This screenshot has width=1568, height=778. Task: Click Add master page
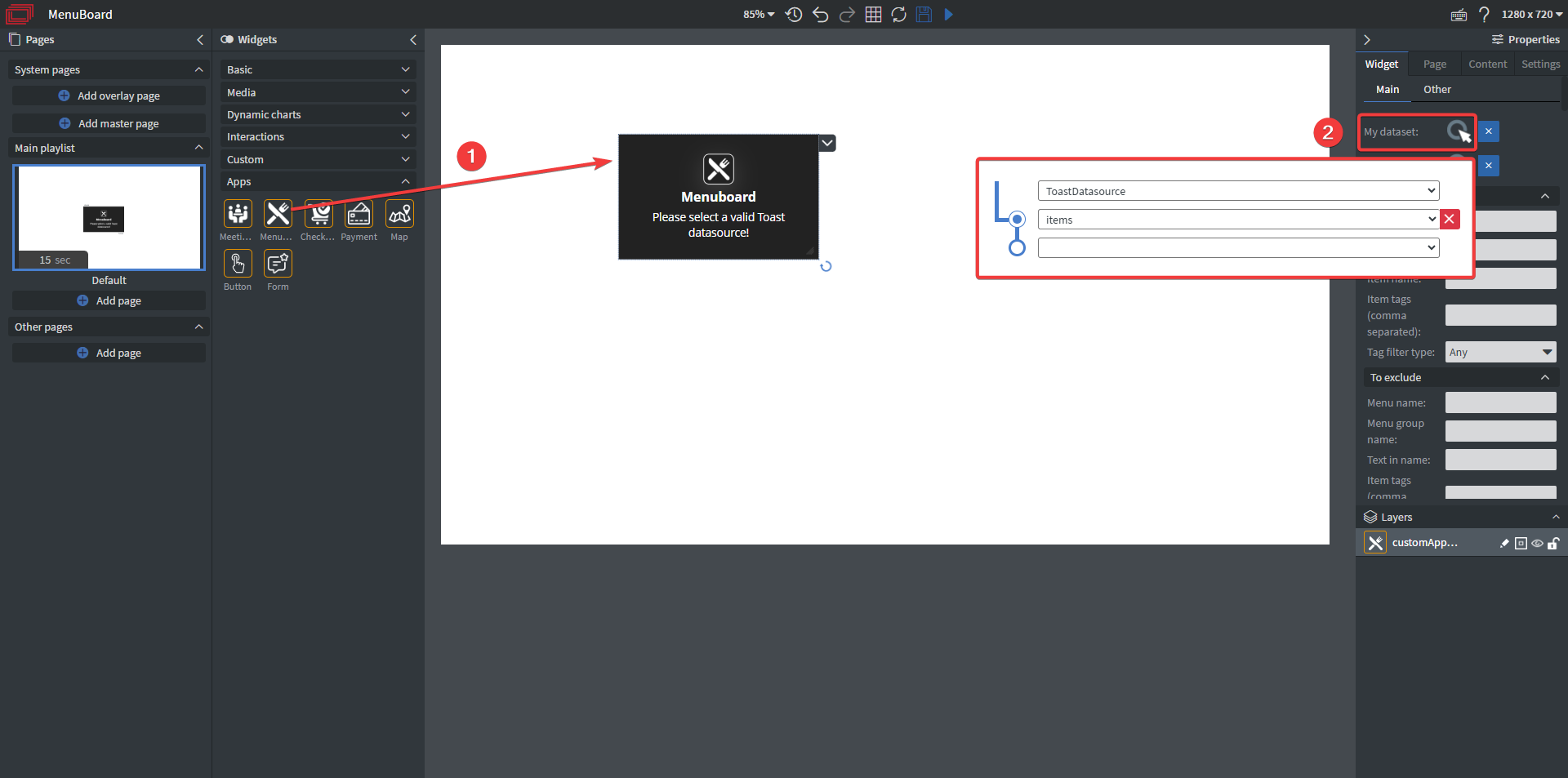tap(109, 123)
